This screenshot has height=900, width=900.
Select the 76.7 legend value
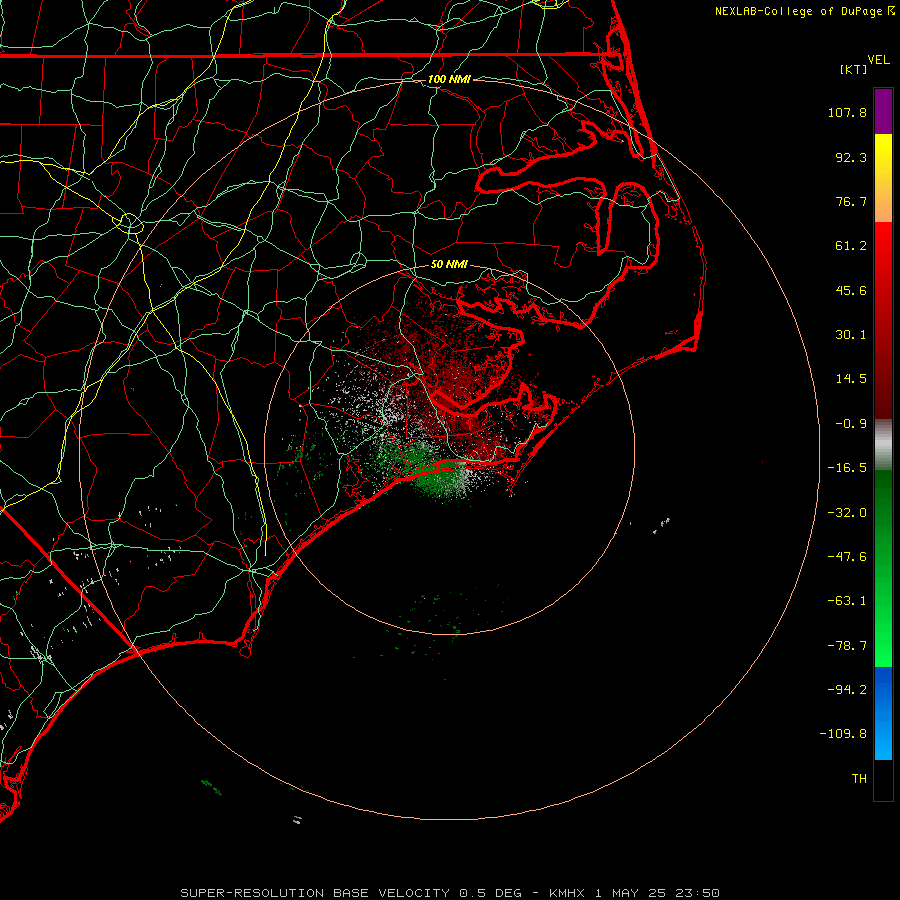(x=851, y=201)
